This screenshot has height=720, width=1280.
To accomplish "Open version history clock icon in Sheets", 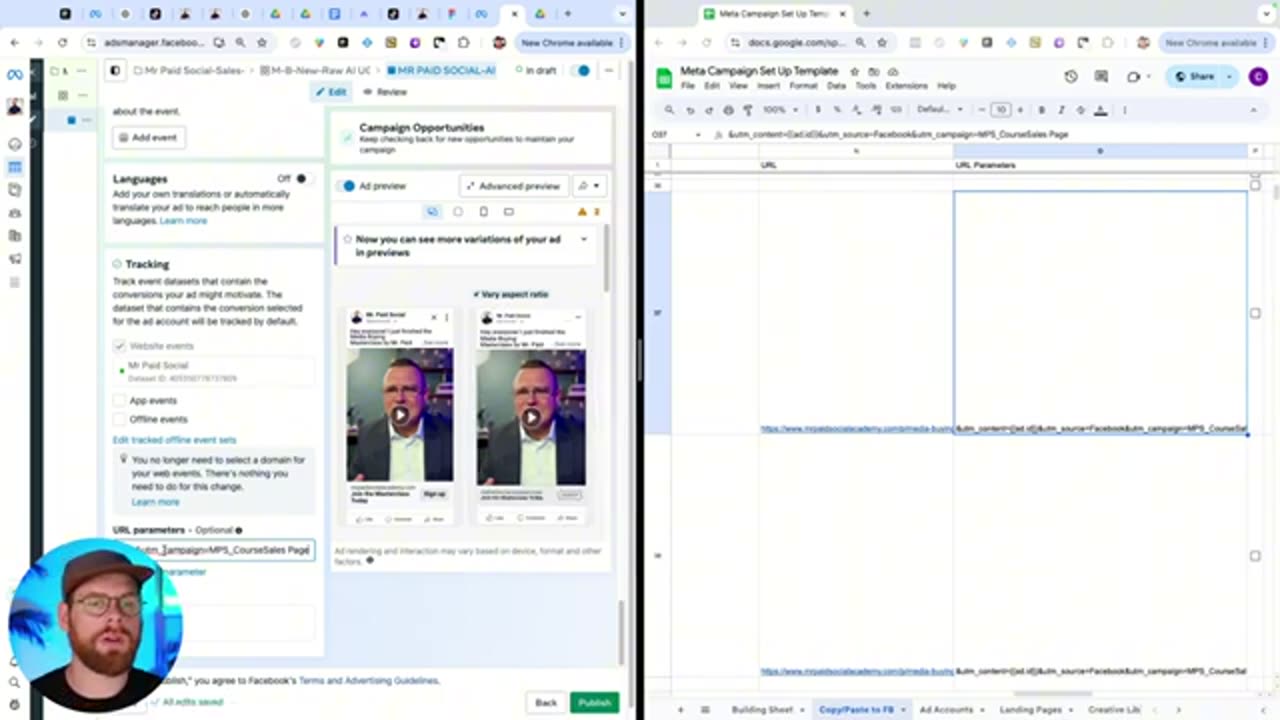I will tap(1071, 77).
